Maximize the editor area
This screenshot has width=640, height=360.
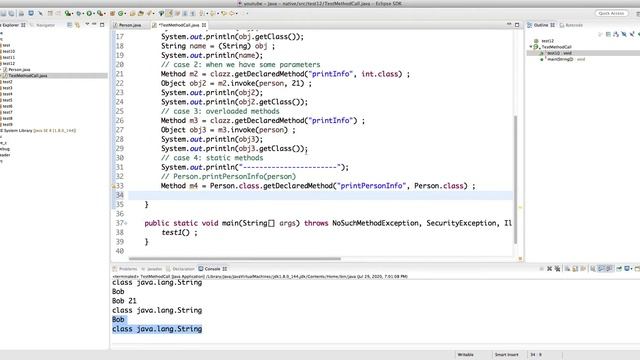point(517,25)
